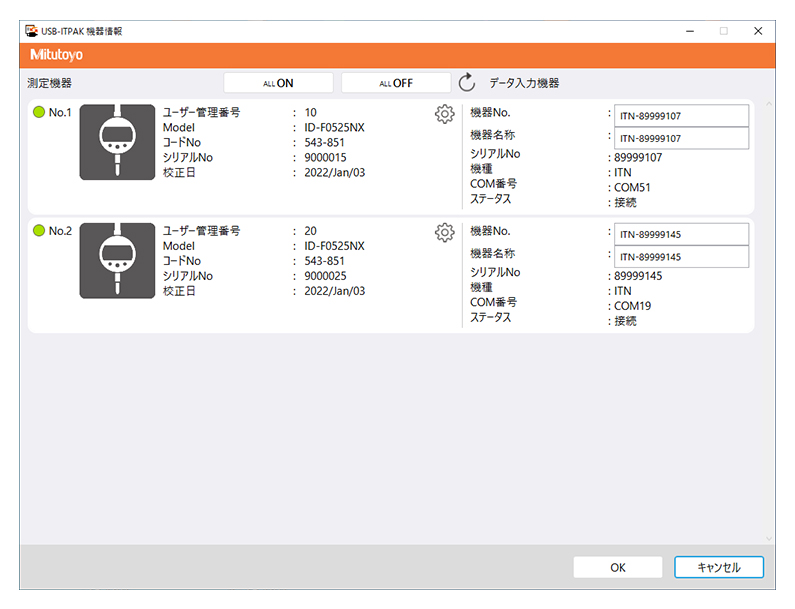Click the No.2 row label
The width and height of the screenshot is (795, 609).
point(60,231)
